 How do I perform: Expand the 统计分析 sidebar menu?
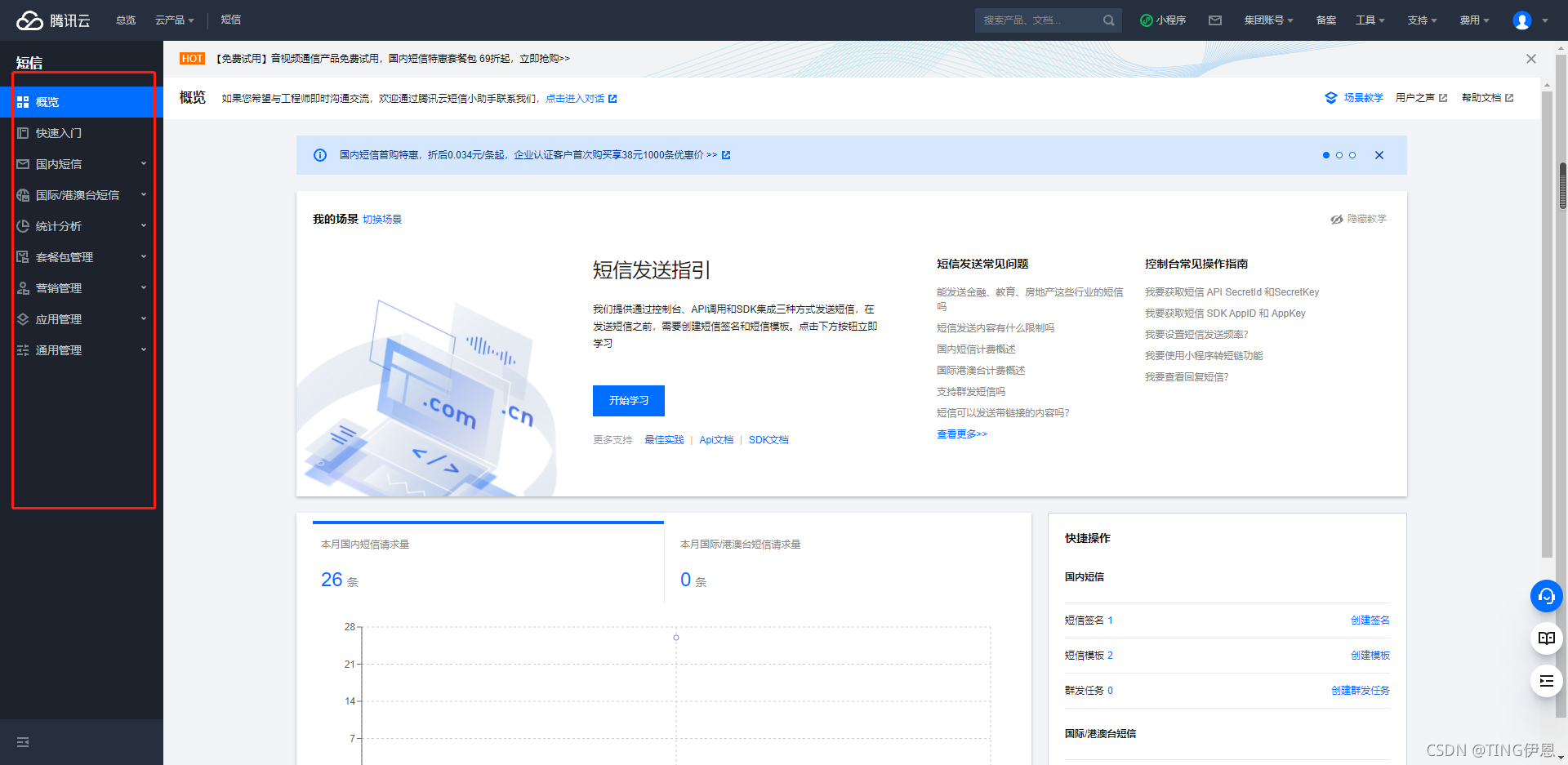coord(144,225)
